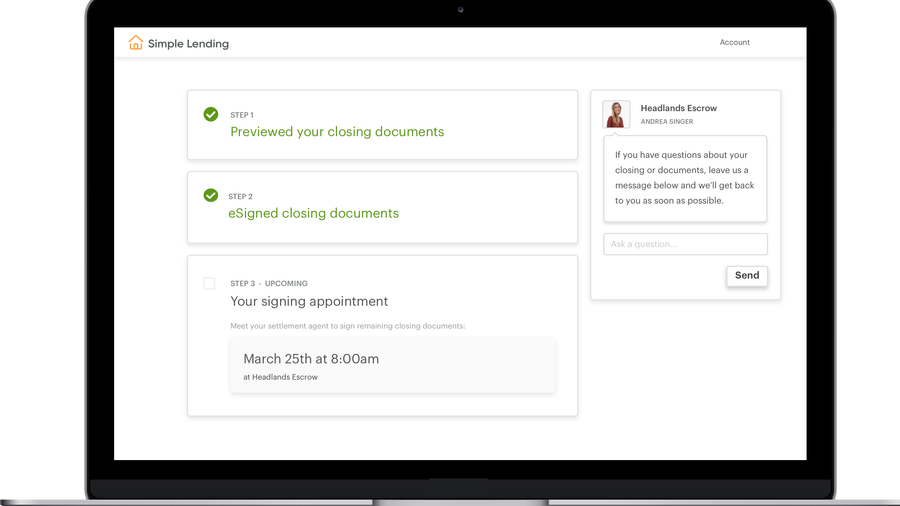The width and height of the screenshot is (900, 506).
Task: Click Andrea Singer's profile photo
Action: [x=616, y=114]
